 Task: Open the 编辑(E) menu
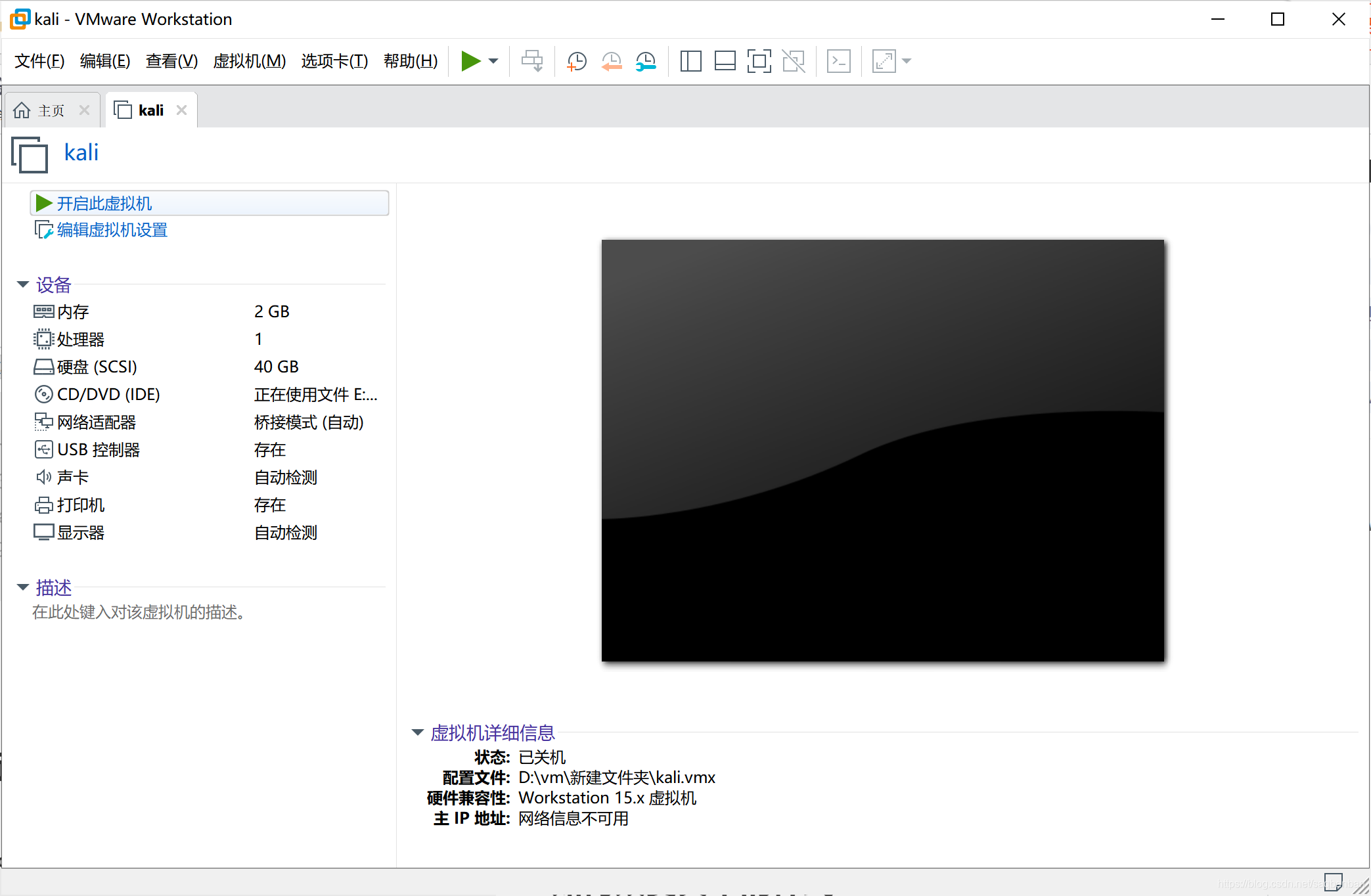(105, 61)
